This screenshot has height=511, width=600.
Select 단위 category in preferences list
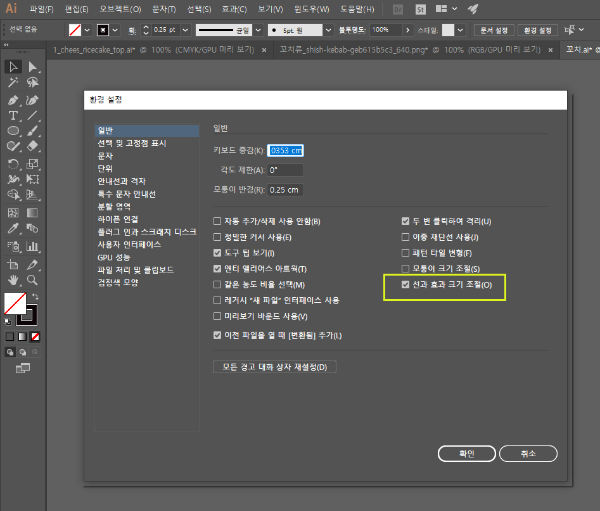[105, 168]
